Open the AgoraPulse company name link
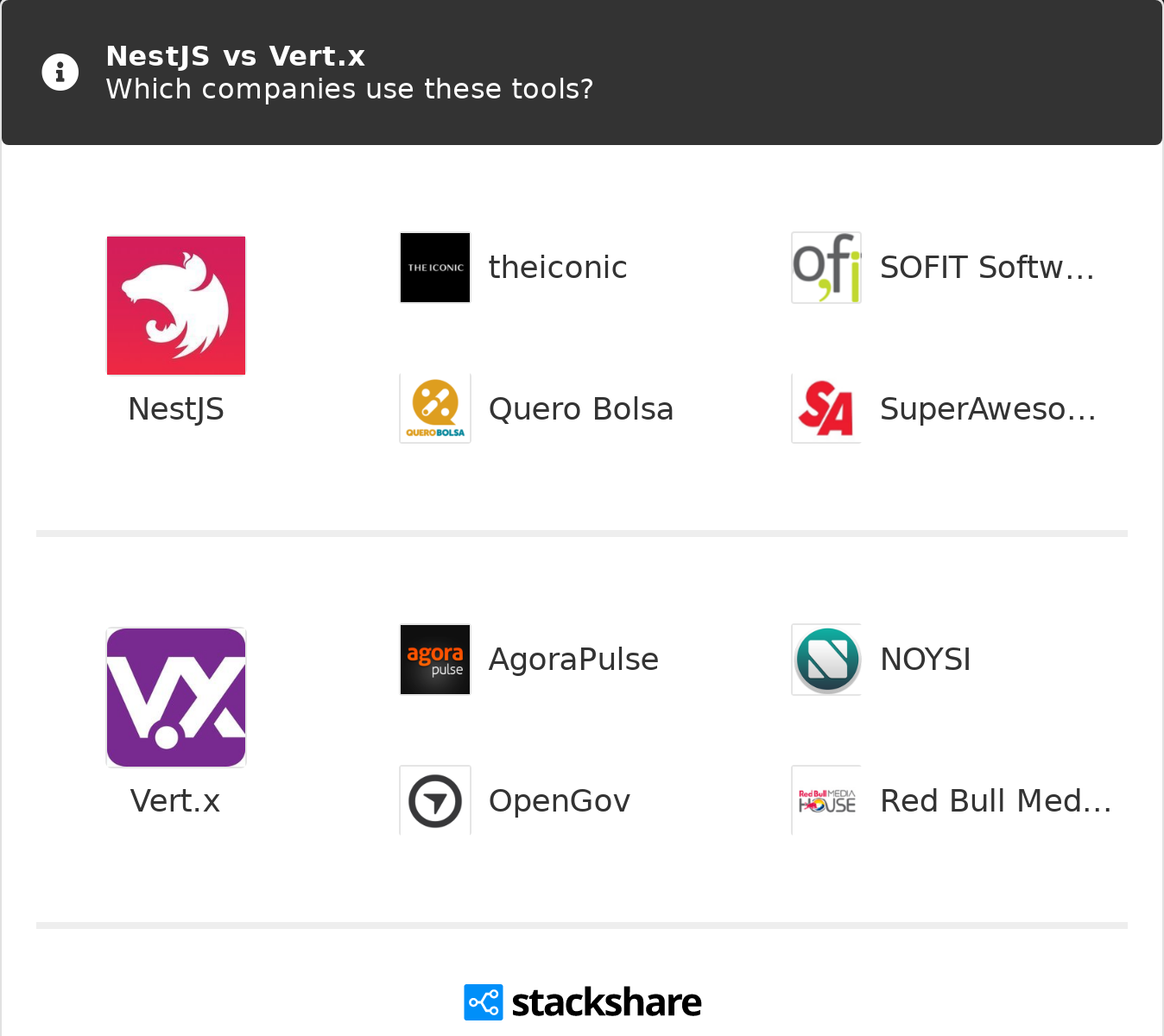 pyautogui.click(x=573, y=660)
